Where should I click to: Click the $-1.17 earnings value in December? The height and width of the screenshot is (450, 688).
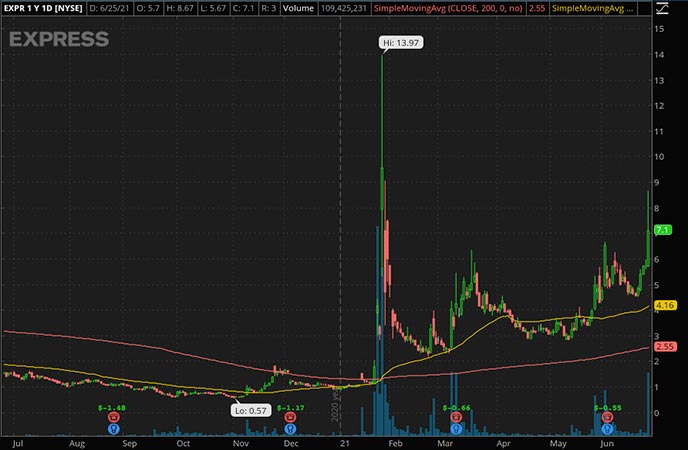click(x=290, y=408)
